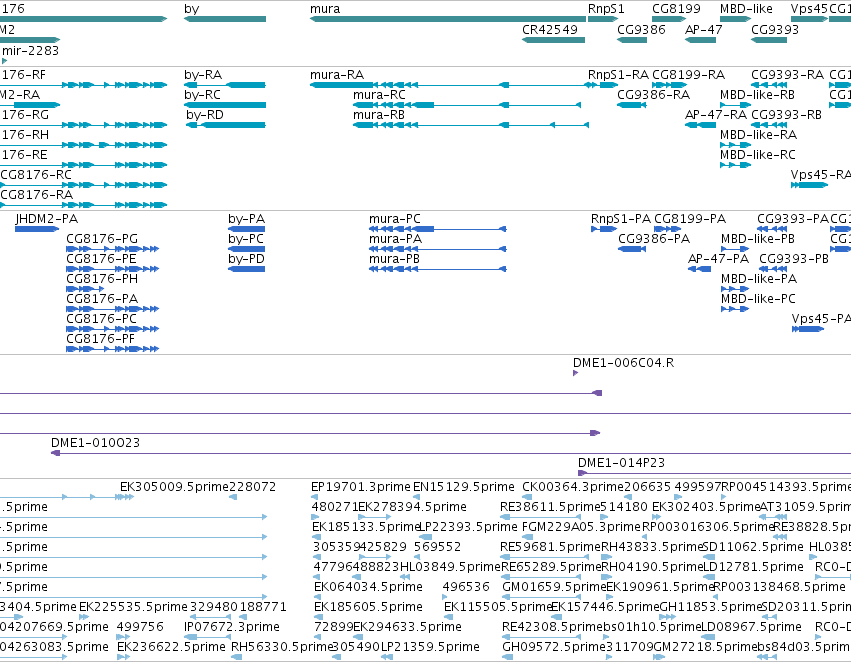851x662 pixels.
Task: Click the CG9393-PB protein label
Action: click(x=794, y=259)
